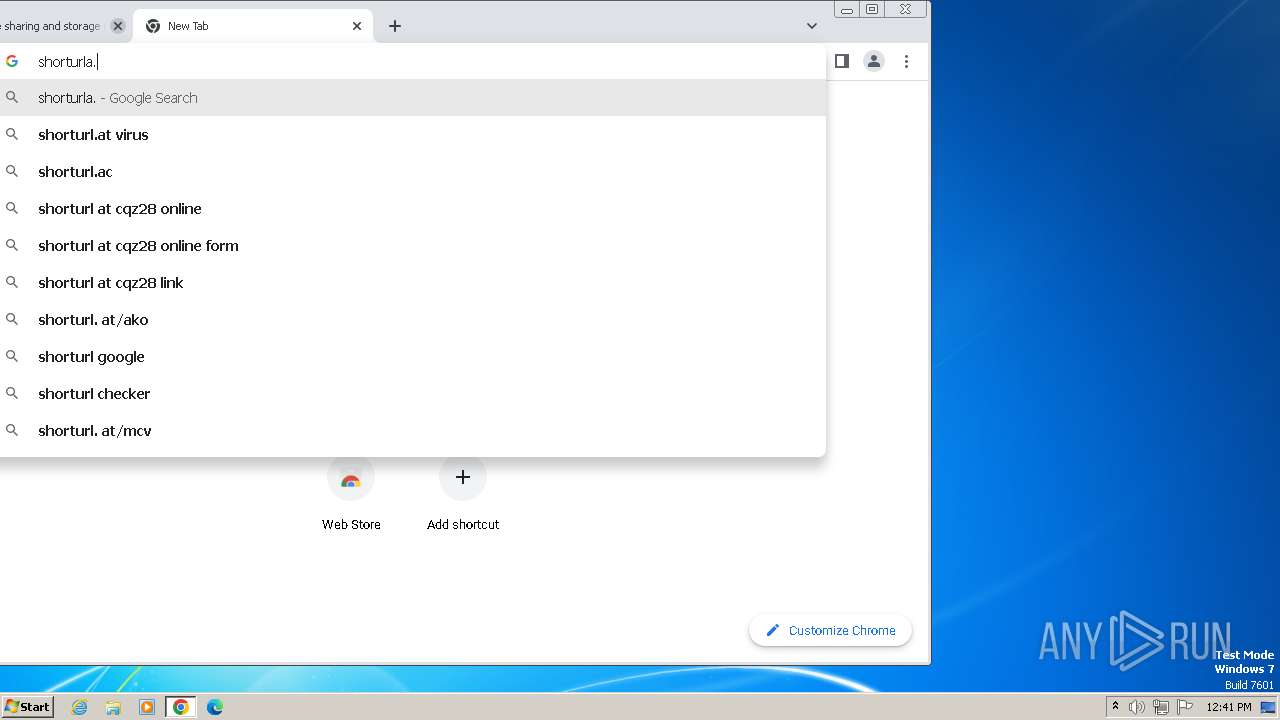
Task: Choose suggestion 'shorturl at cqz28 link'
Action: click(413, 283)
